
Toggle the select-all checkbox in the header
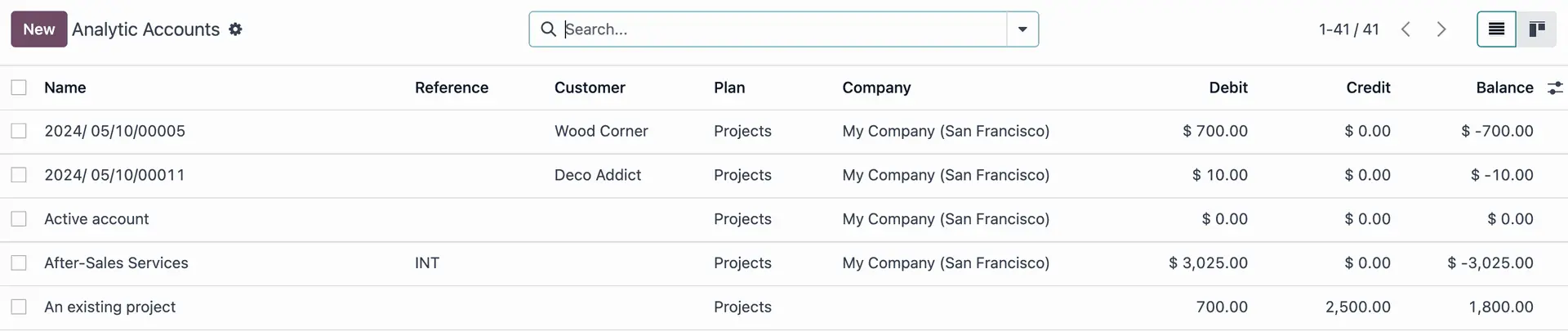[19, 87]
